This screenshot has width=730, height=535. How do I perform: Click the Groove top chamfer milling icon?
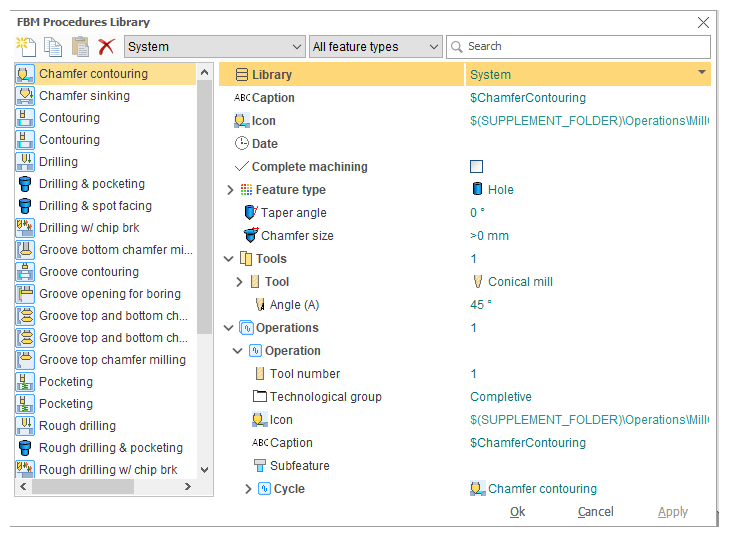point(25,360)
